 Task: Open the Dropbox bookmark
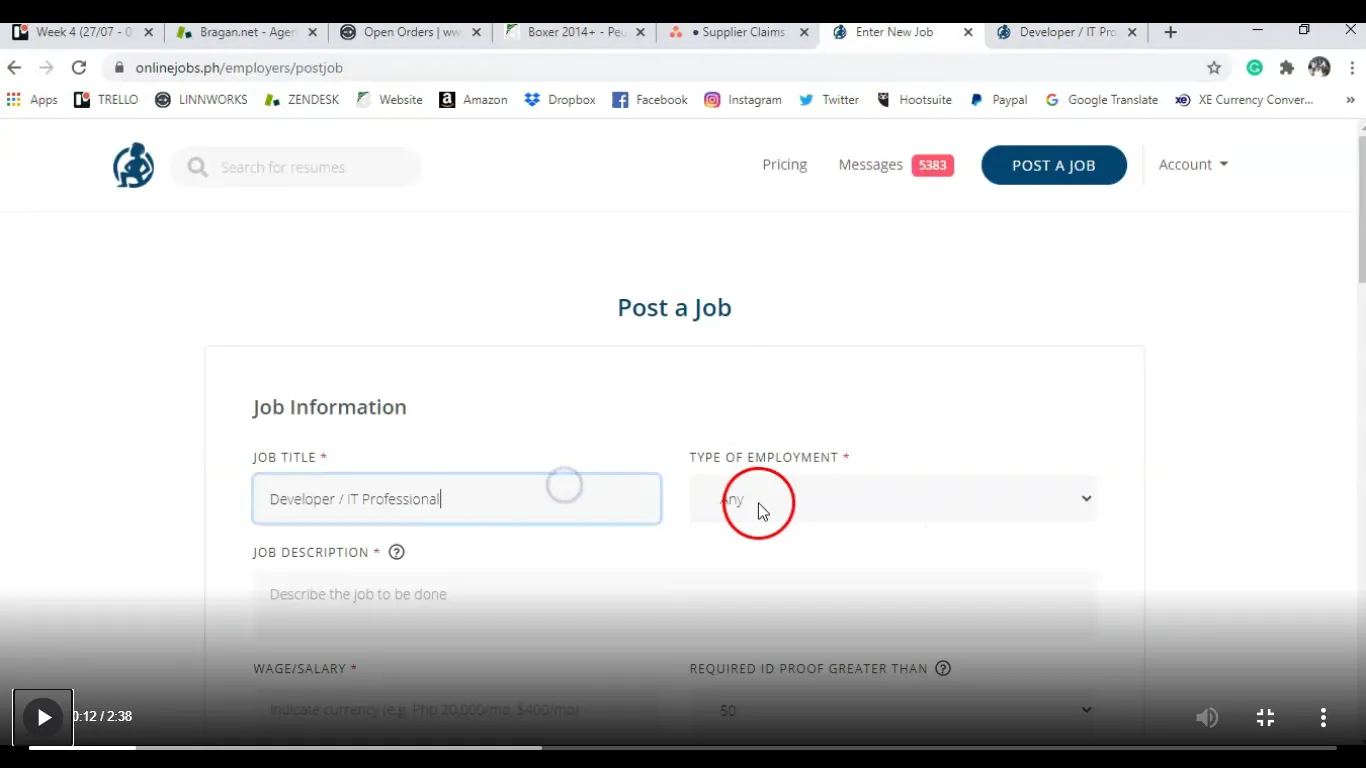coord(560,100)
